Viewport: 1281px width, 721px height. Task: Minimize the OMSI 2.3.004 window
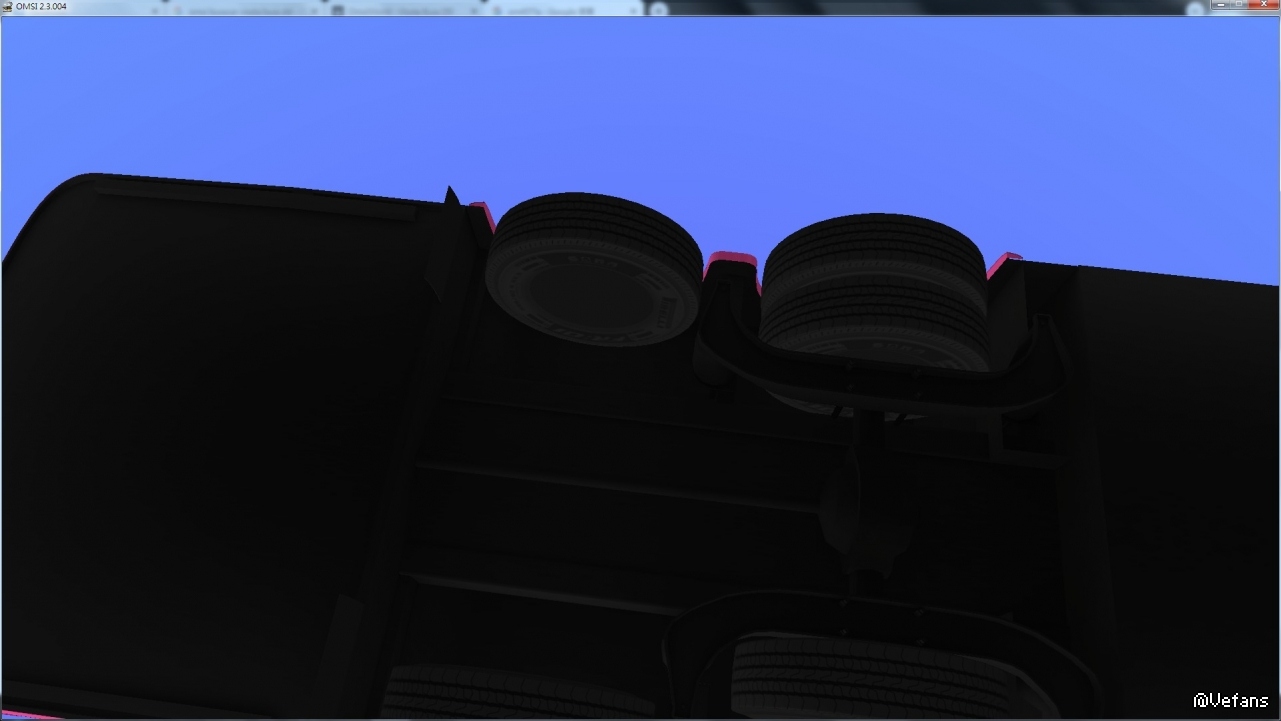coord(1222,5)
